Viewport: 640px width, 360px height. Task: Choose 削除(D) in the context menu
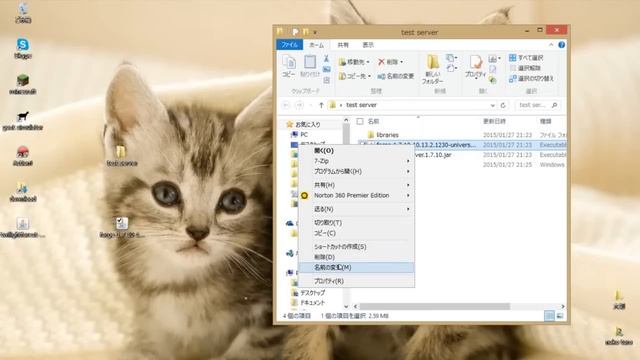point(357,257)
